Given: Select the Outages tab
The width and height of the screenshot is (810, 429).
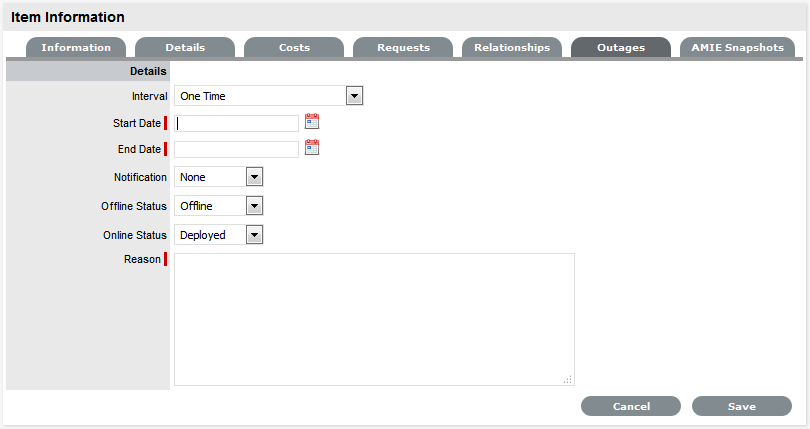Looking at the screenshot, I should [x=621, y=48].
